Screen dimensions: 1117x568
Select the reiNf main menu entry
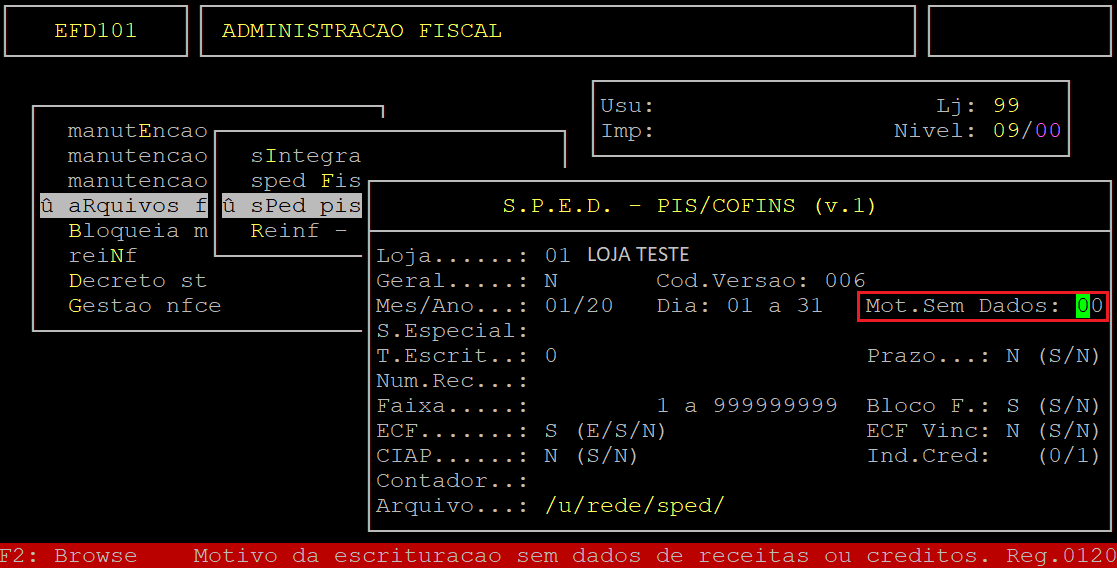click(x=102, y=256)
